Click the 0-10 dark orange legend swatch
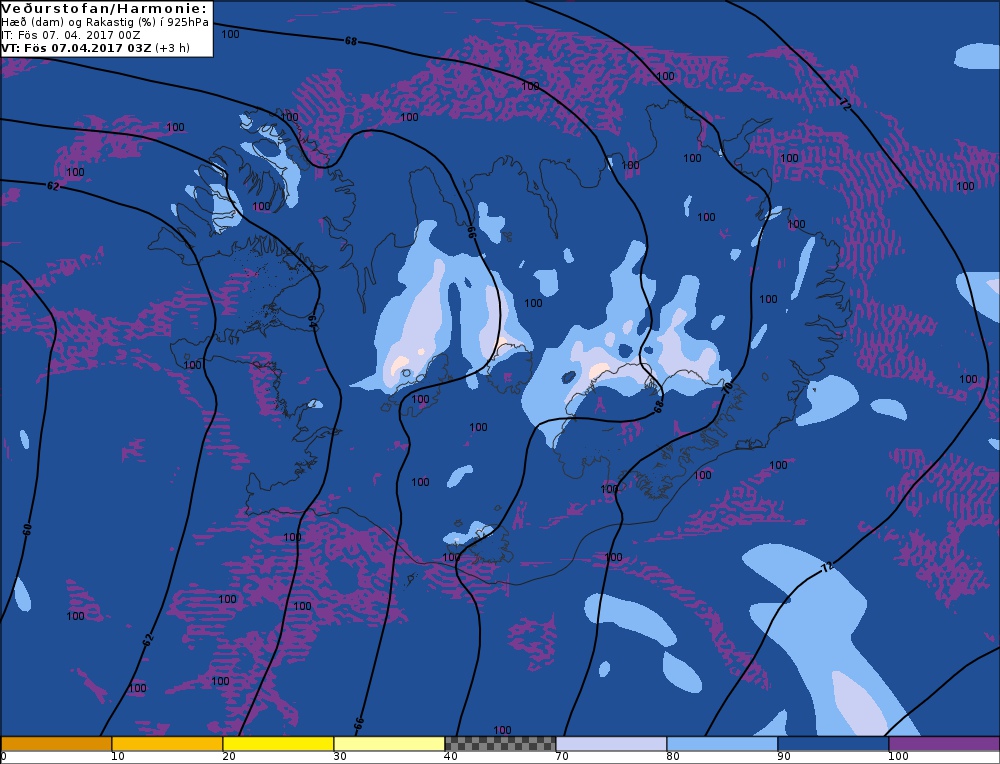Screen dimensions: 1000x764 pyautogui.click(x=56, y=744)
